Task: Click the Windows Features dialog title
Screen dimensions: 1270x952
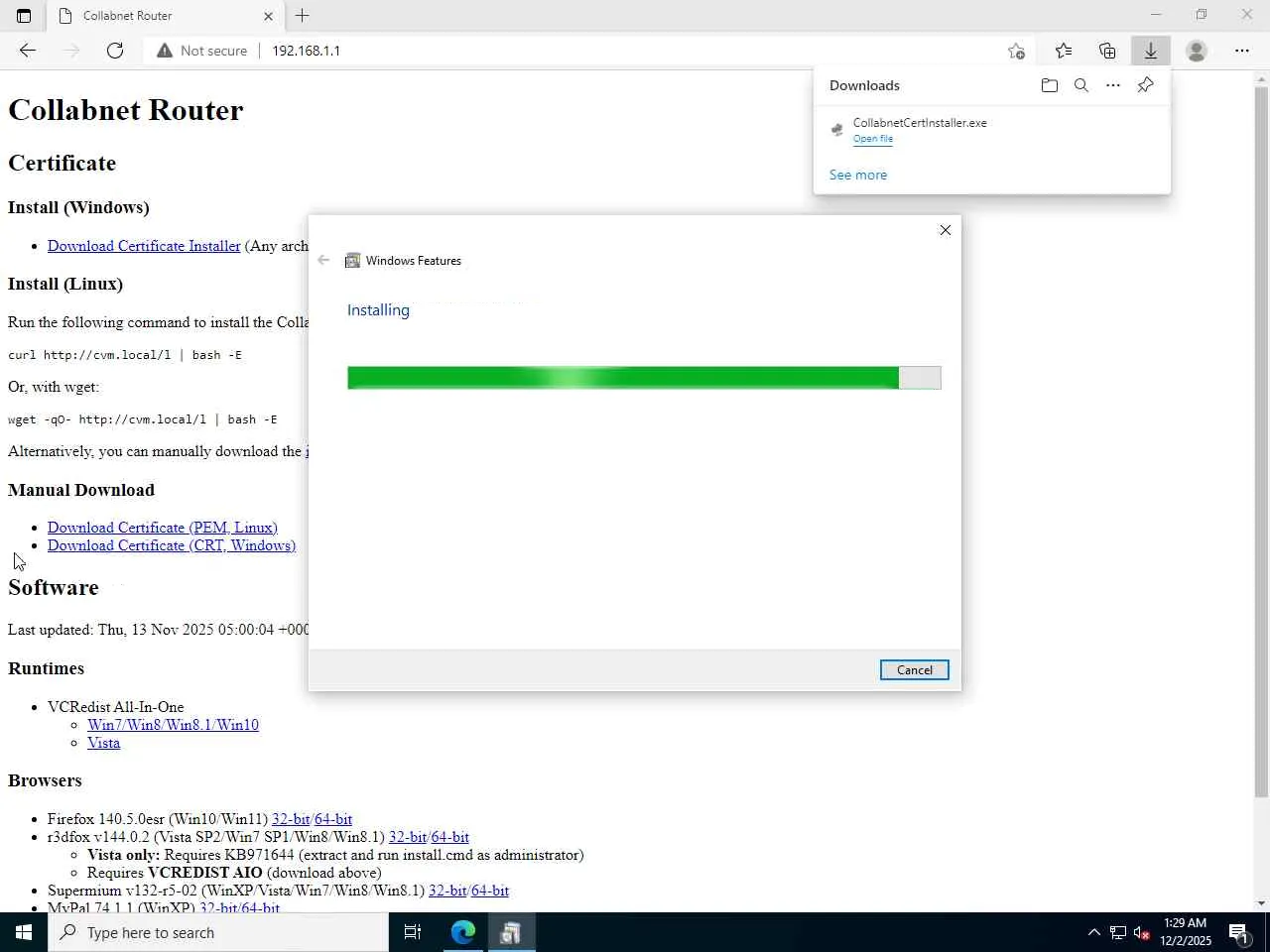Action: click(414, 261)
